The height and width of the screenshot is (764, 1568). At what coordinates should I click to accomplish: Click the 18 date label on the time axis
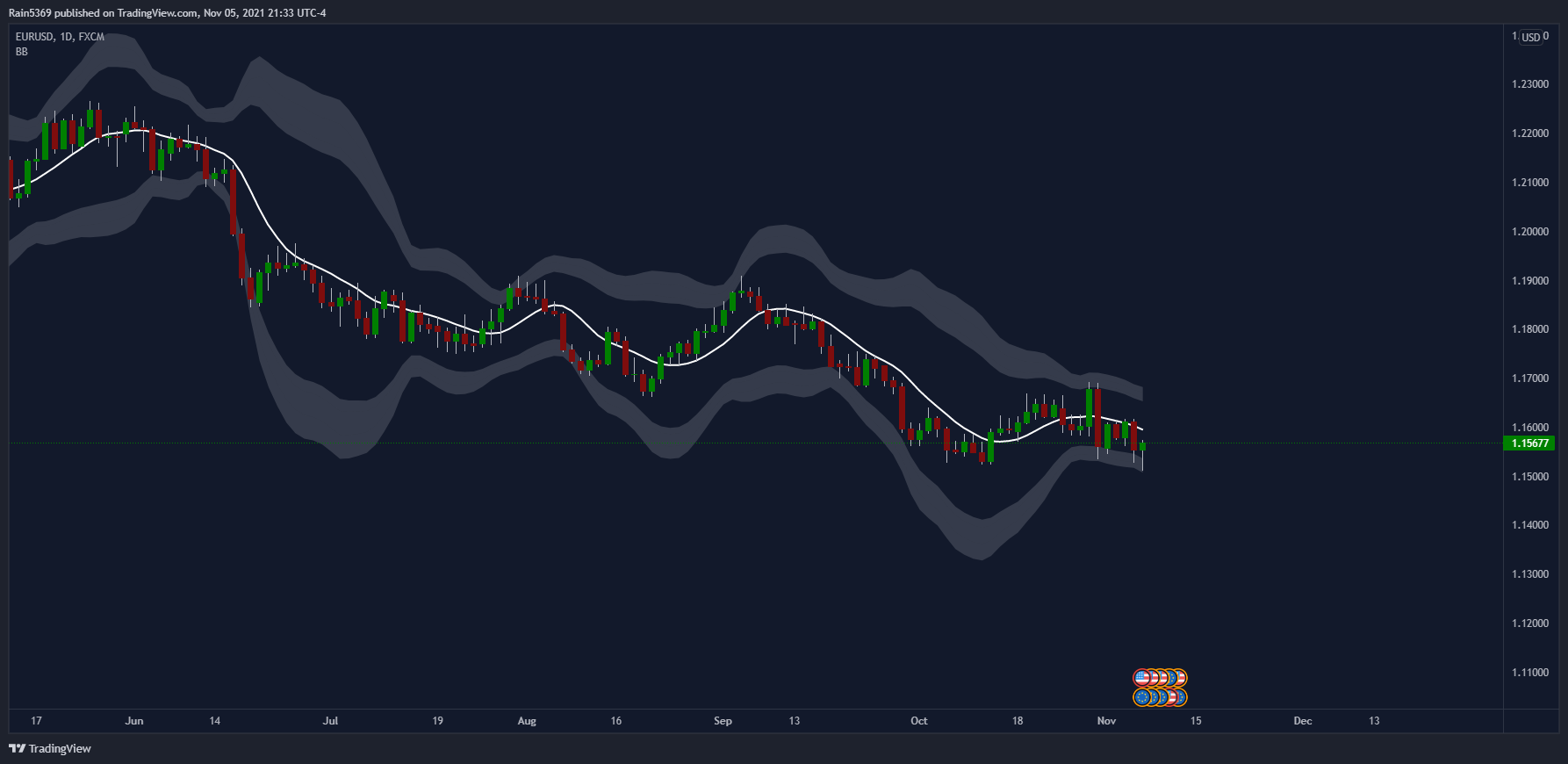coord(1018,721)
